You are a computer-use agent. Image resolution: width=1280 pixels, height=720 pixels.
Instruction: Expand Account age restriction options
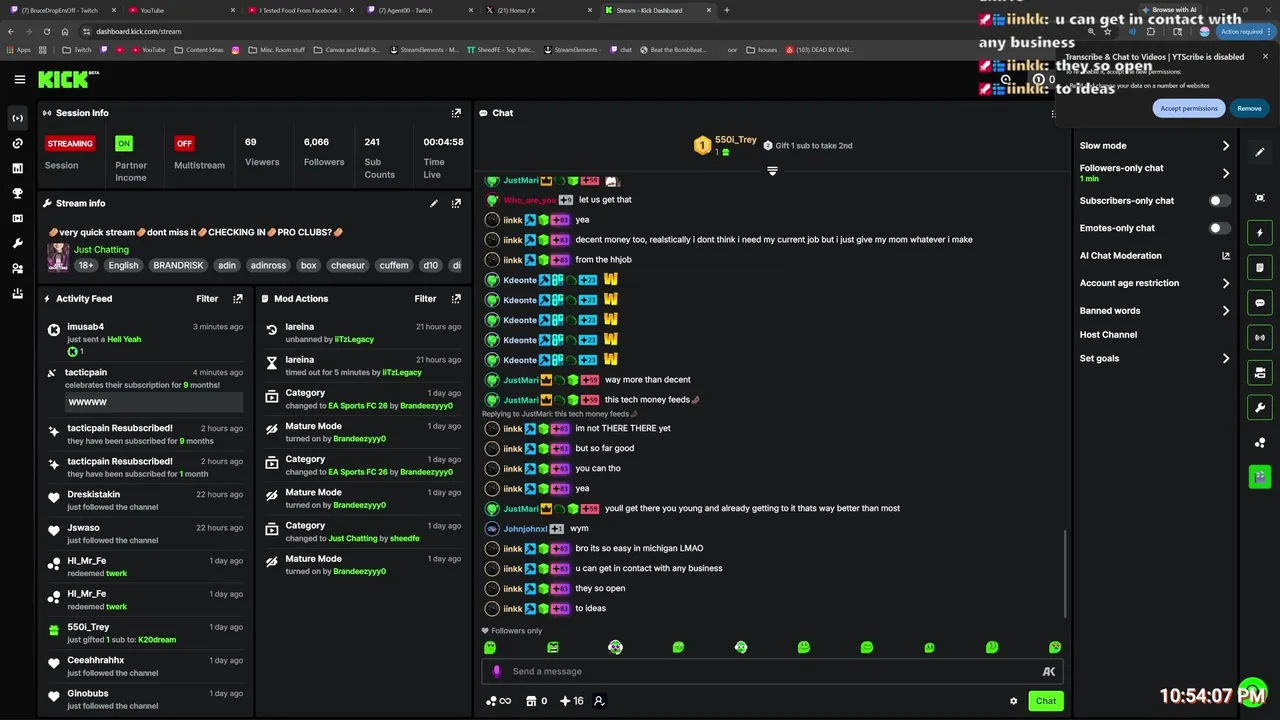1226,283
